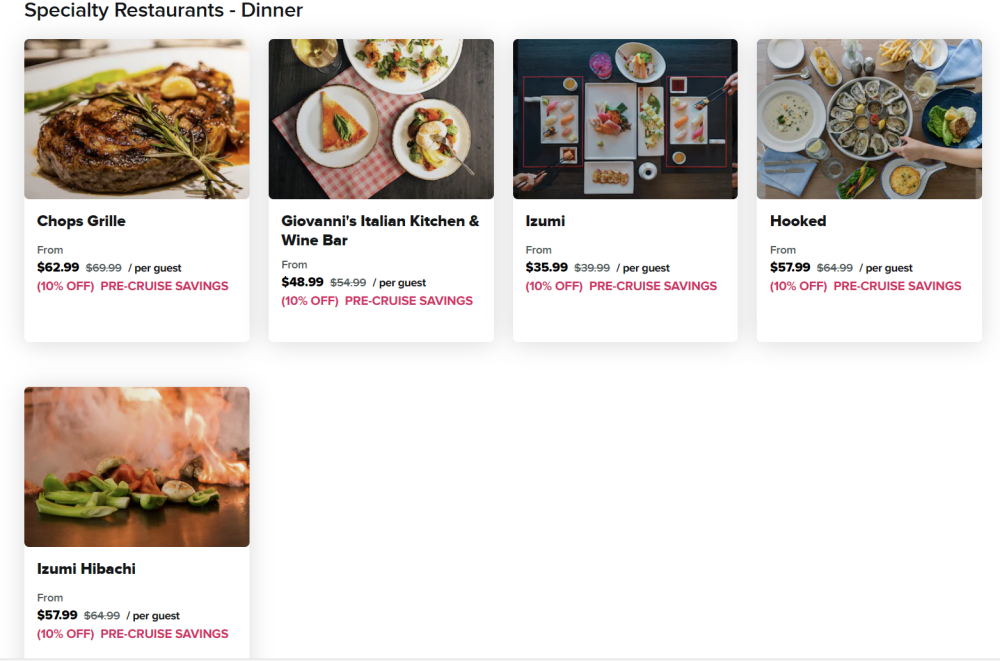Click Giovanni's $48.99 per guest price

(x=302, y=282)
